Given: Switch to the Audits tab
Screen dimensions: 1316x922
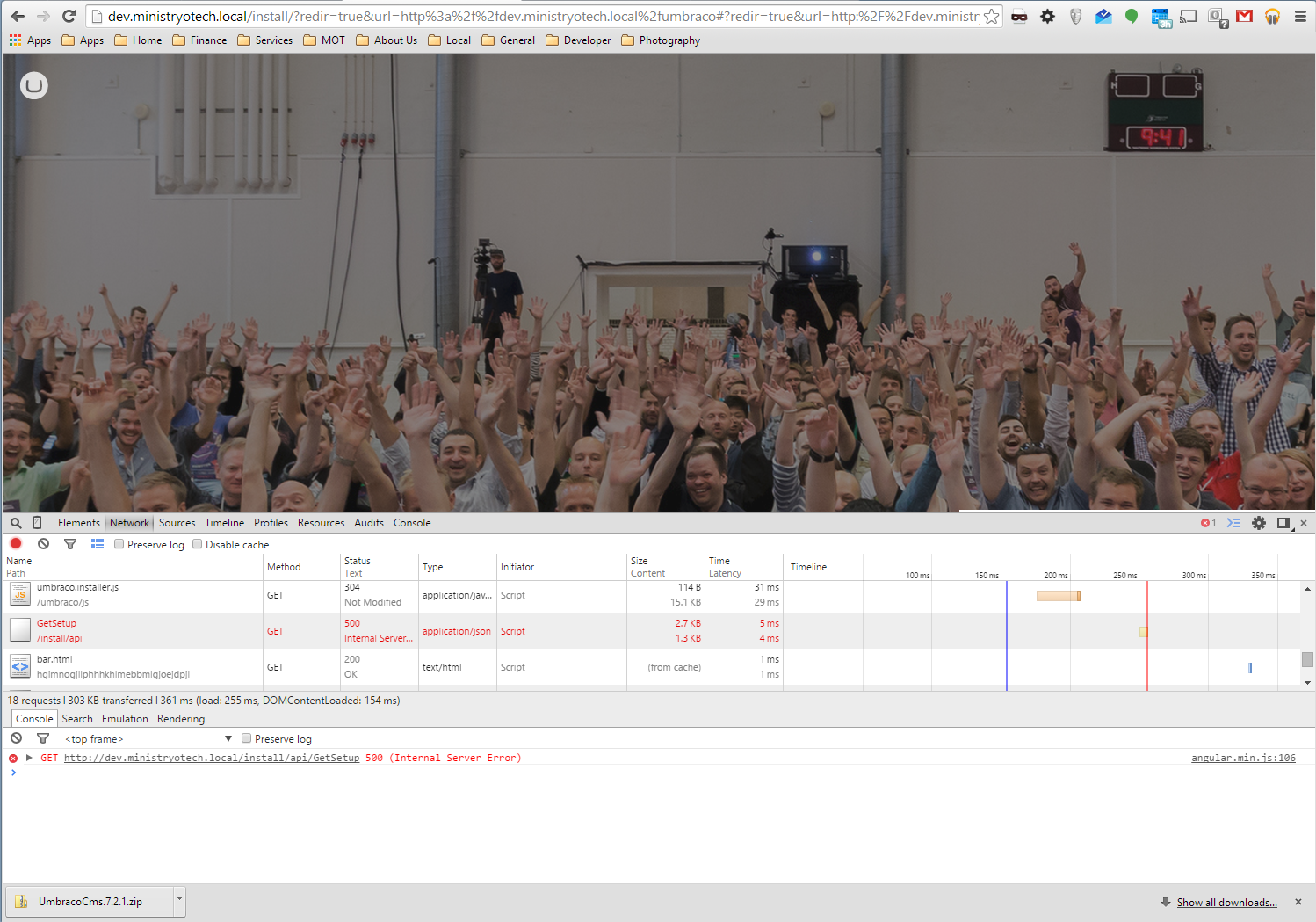Looking at the screenshot, I should [369, 523].
